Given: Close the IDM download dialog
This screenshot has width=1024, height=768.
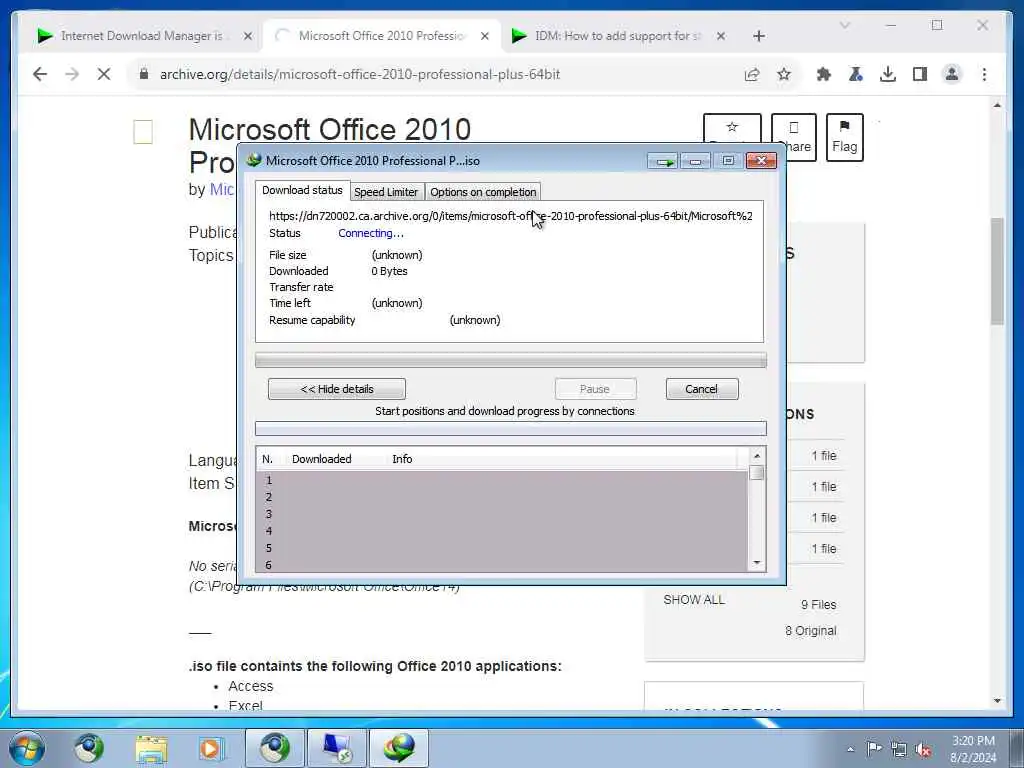Looking at the screenshot, I should tap(761, 161).
